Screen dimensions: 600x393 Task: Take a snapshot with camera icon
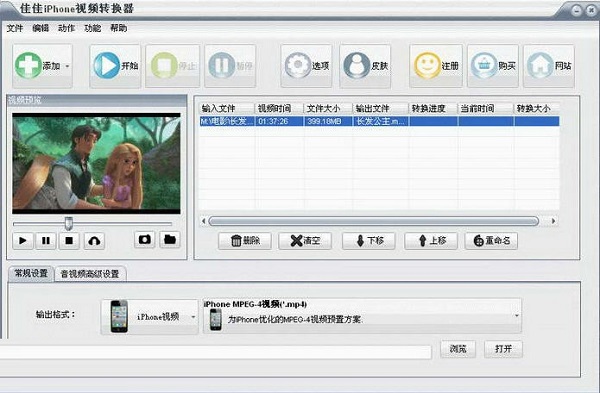(145, 240)
